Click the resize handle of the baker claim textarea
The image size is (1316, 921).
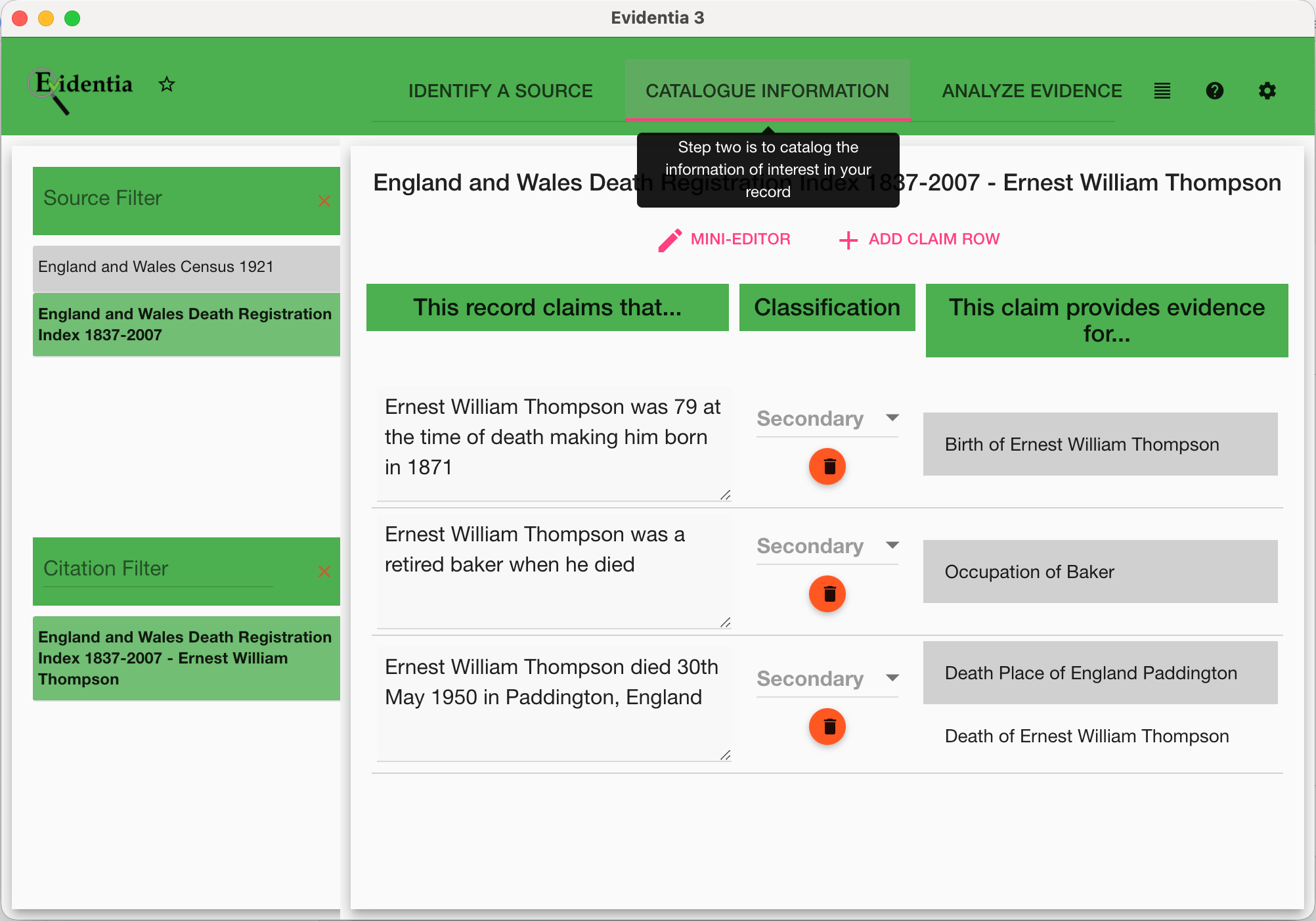click(725, 623)
